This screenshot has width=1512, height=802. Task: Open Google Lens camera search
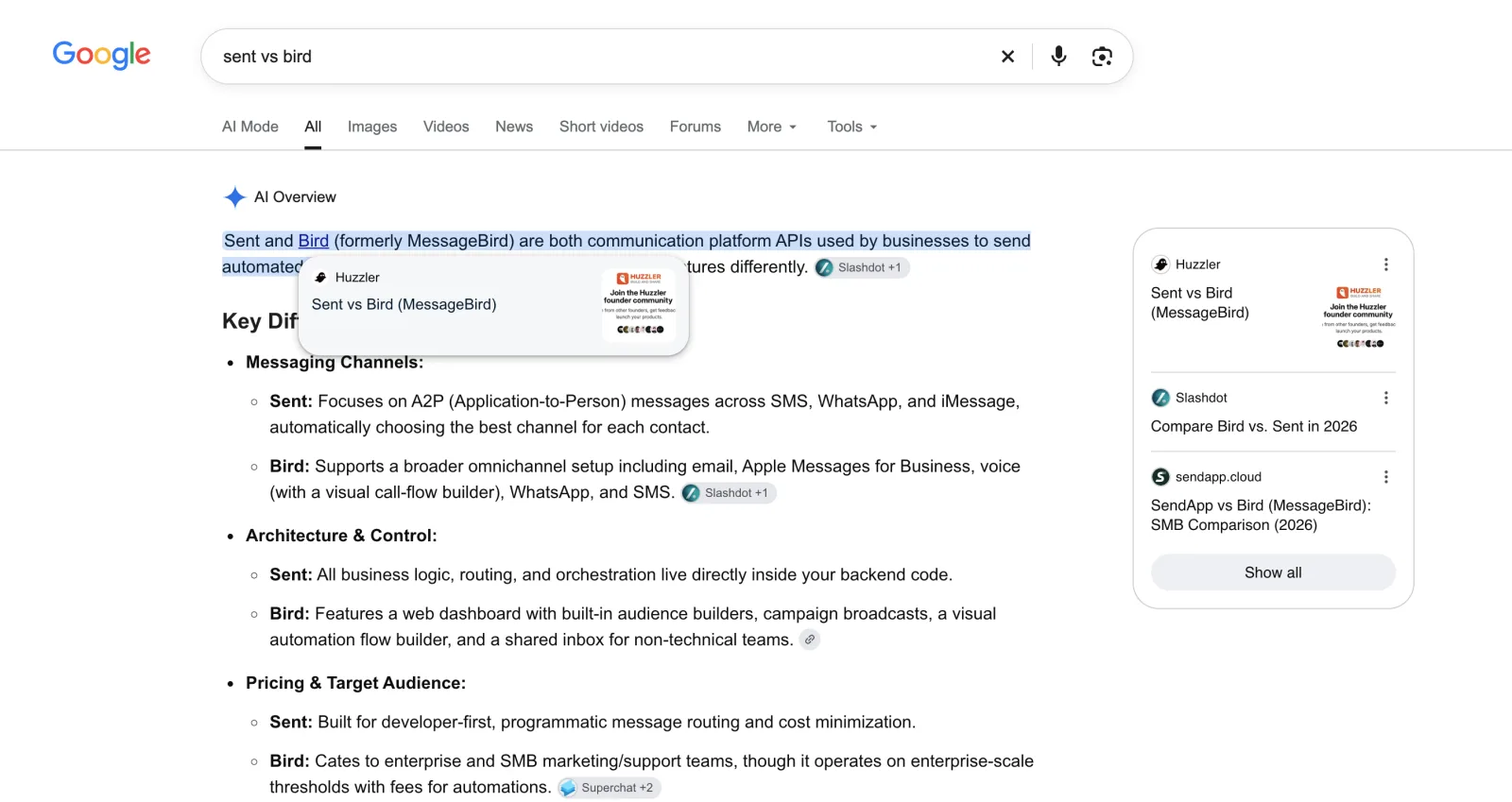point(1102,57)
